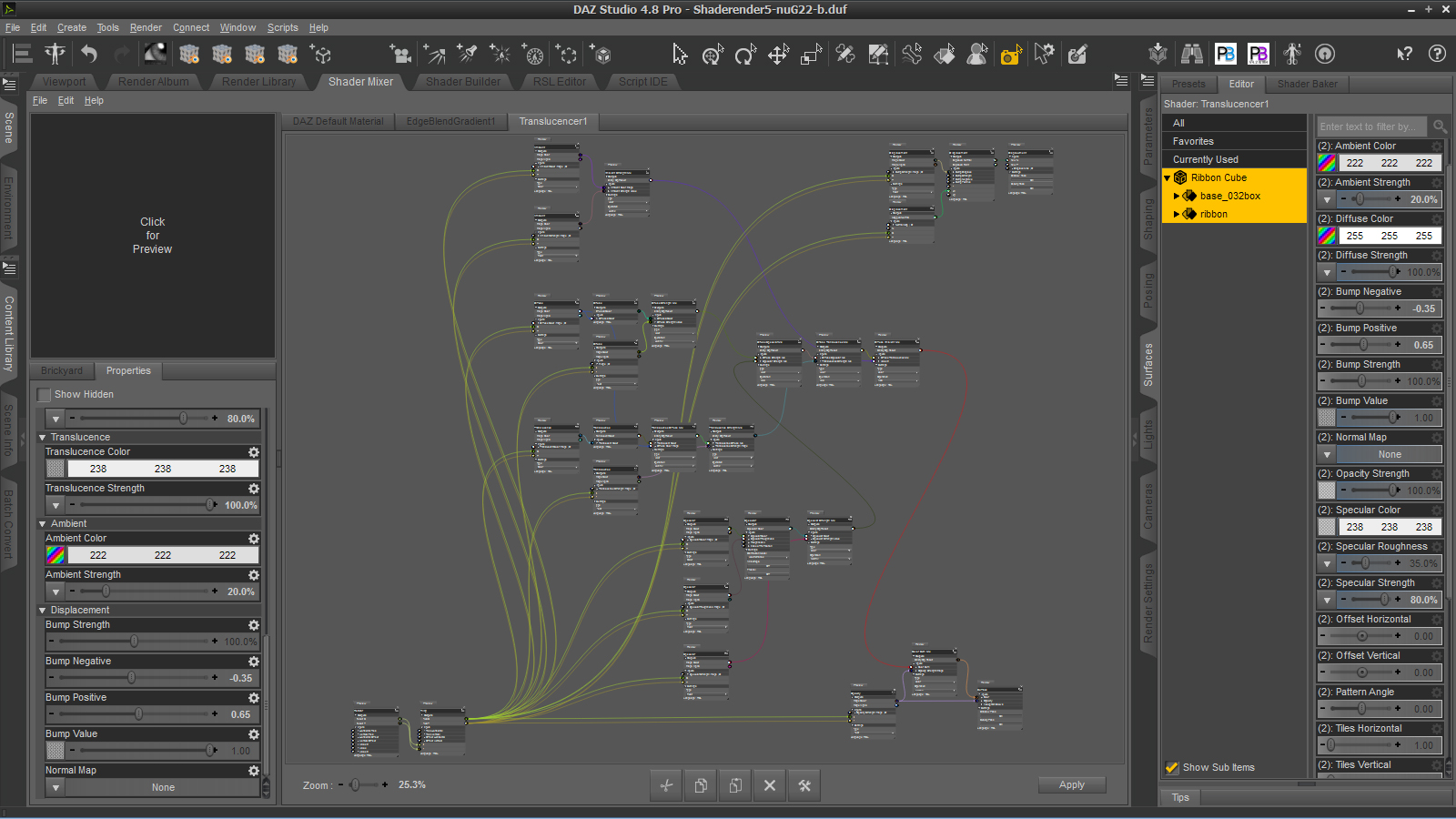The height and width of the screenshot is (819, 1456).
Task: Select the Currently Used filter row
Action: click(x=1234, y=159)
